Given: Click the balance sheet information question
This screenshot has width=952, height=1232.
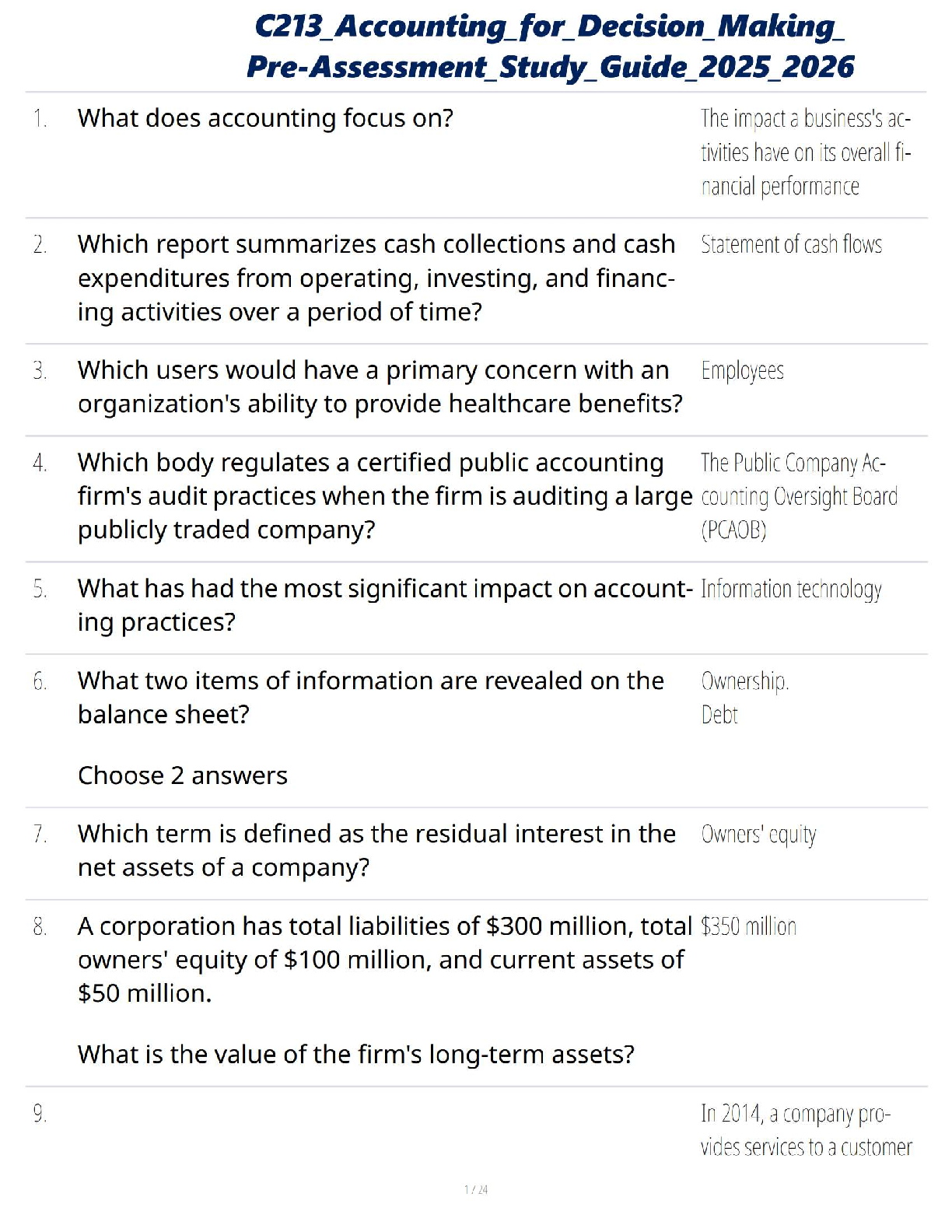Looking at the screenshot, I should (371, 697).
